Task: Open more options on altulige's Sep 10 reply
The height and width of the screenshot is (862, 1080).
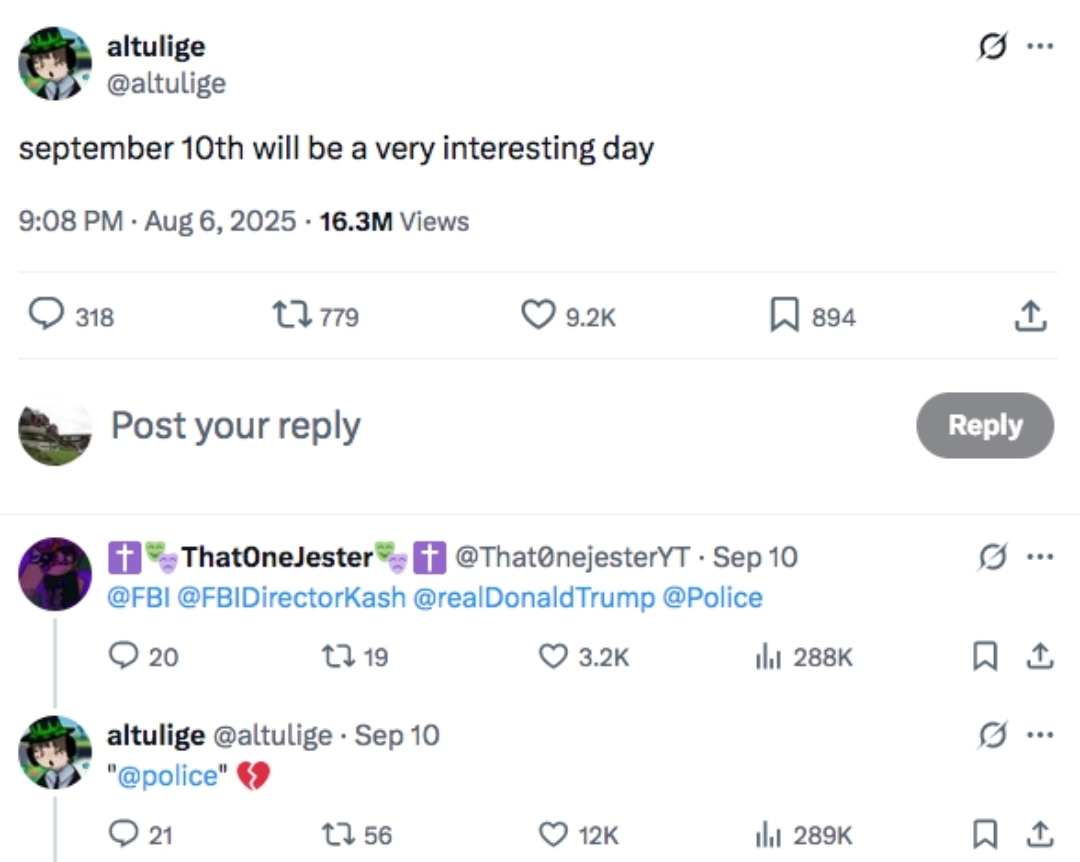Action: point(1040,735)
